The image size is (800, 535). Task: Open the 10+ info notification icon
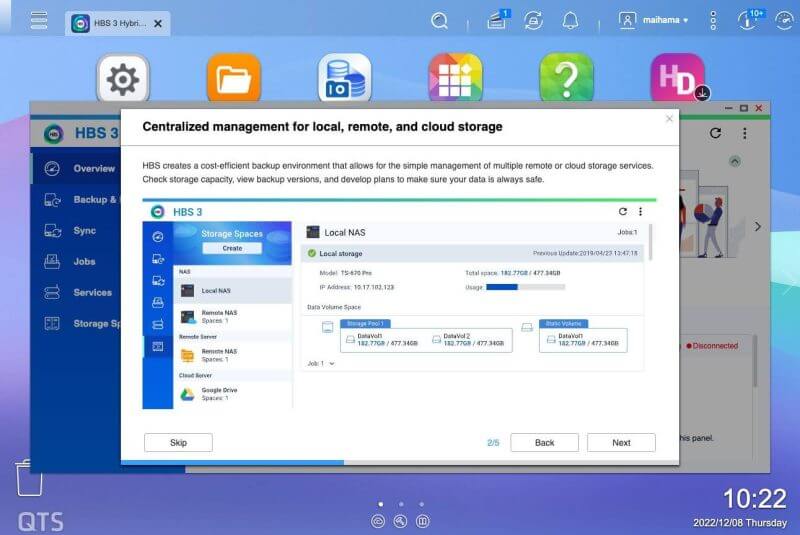point(749,19)
